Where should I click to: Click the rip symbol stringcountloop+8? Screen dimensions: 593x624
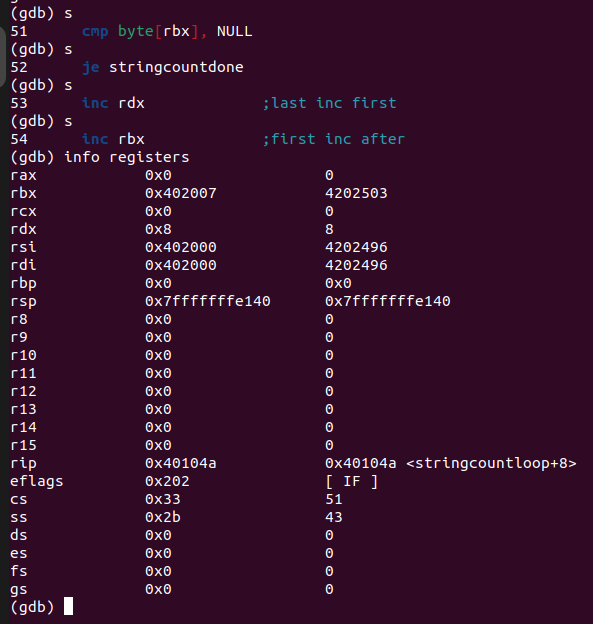(x=491, y=463)
